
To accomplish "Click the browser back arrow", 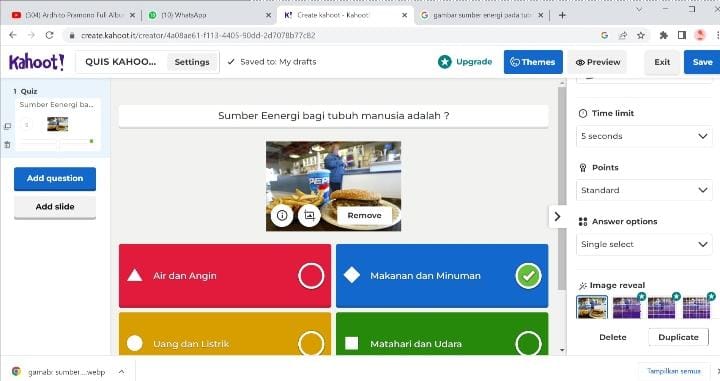I will coord(13,35).
